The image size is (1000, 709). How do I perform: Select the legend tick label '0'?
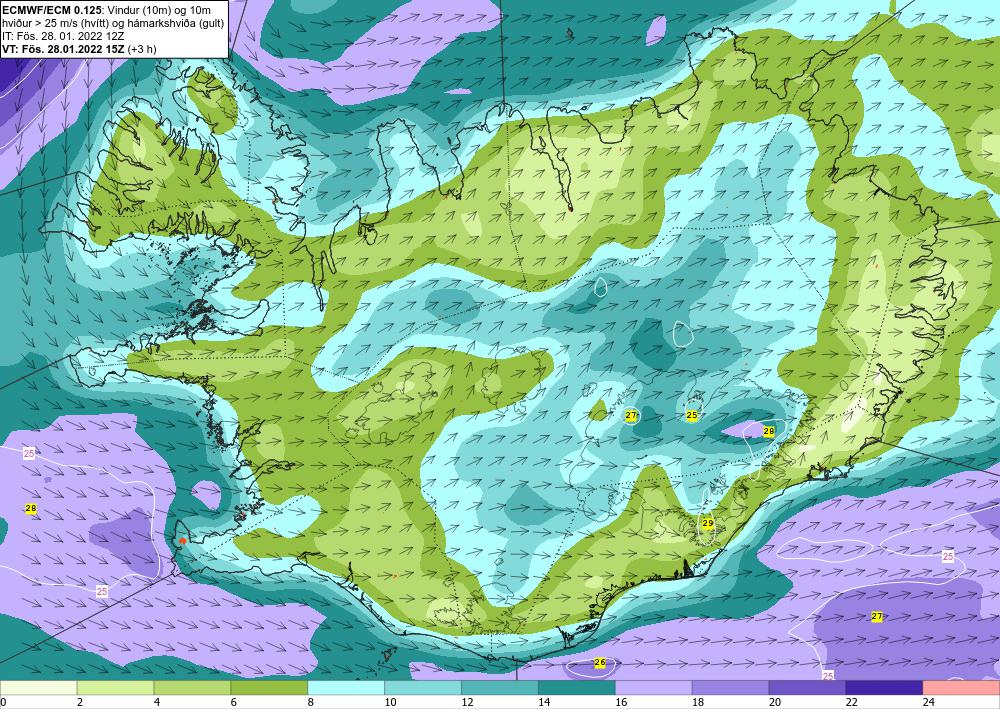pyautogui.click(x=3, y=702)
